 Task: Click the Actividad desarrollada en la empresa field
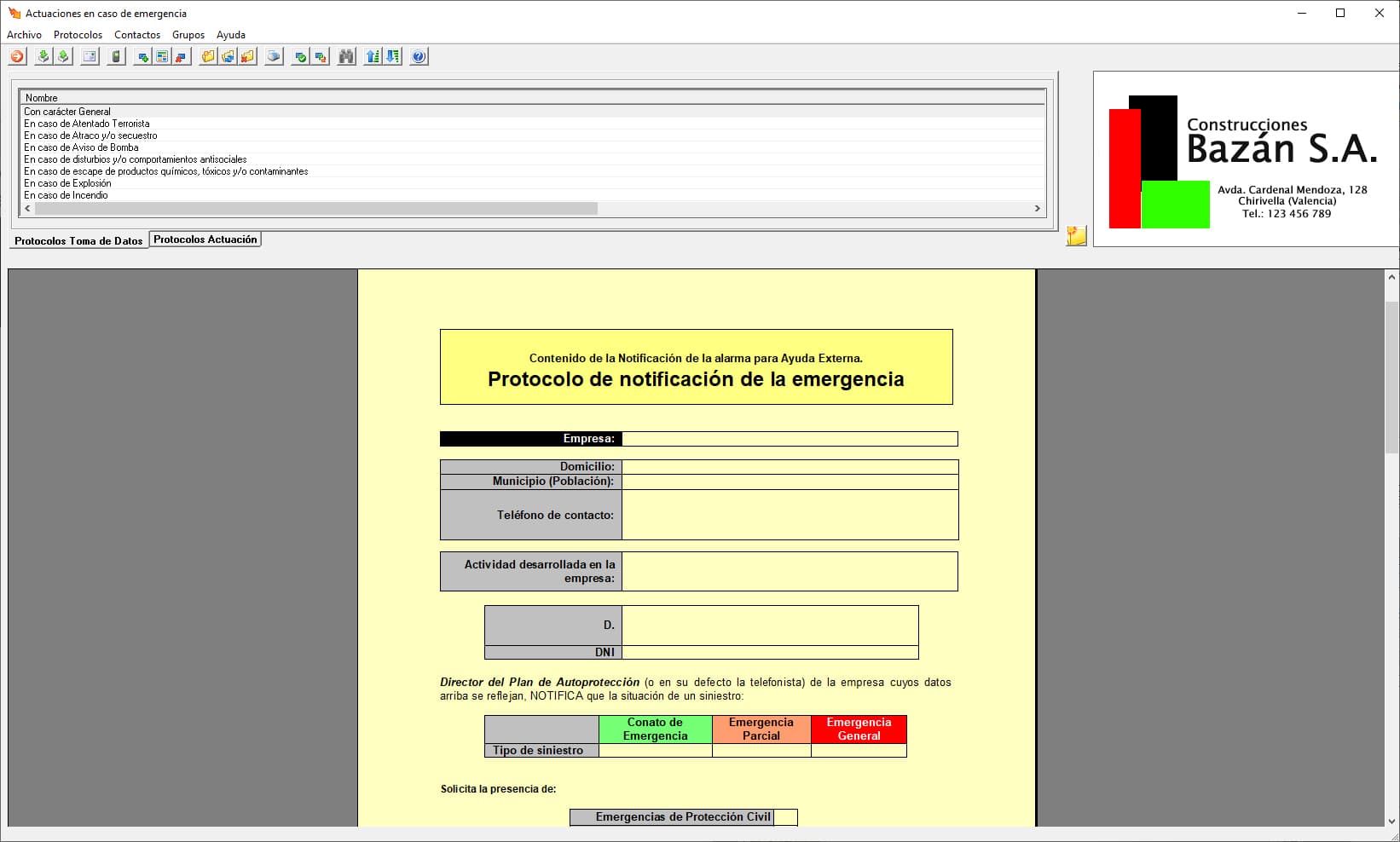click(x=790, y=571)
